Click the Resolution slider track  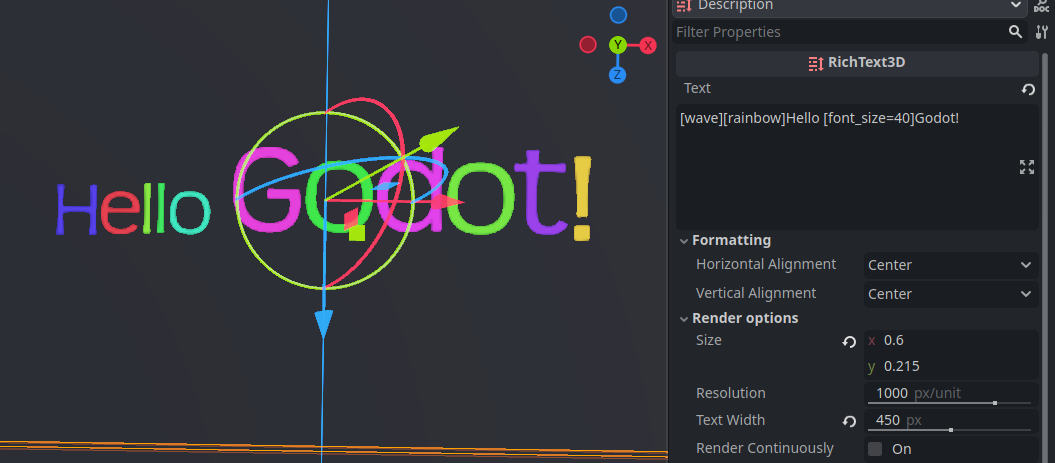pyautogui.click(x=949, y=403)
